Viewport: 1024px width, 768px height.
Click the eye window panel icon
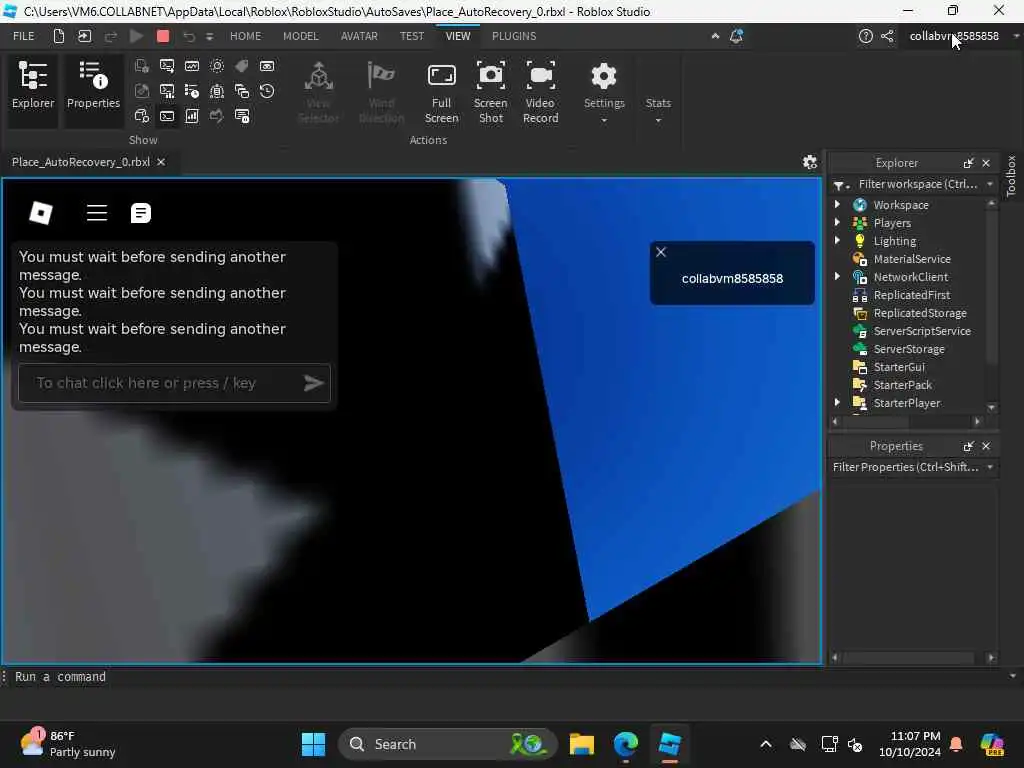point(267,66)
